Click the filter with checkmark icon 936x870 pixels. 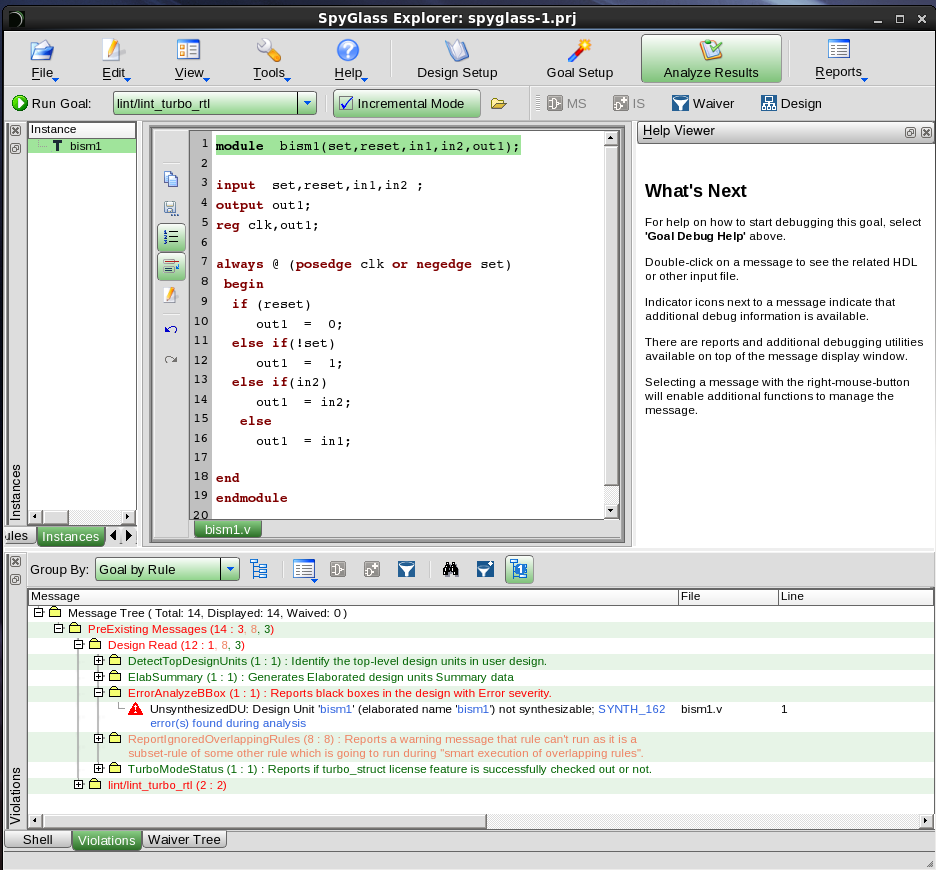485,570
